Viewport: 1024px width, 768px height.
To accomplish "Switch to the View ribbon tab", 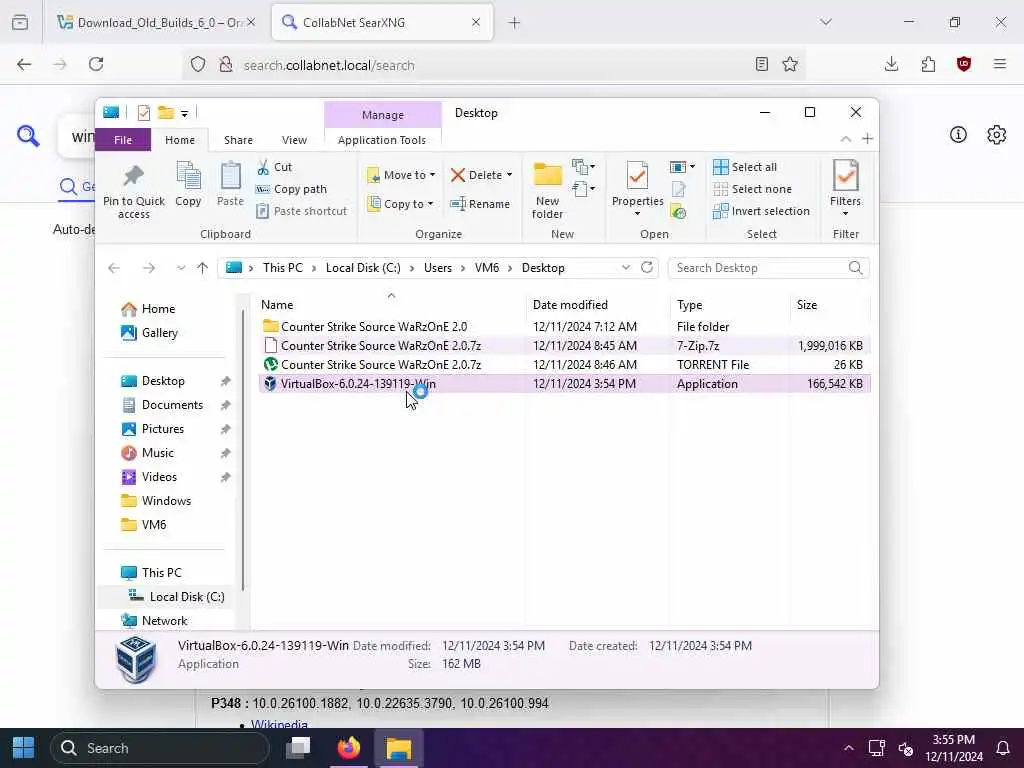I will tap(294, 140).
